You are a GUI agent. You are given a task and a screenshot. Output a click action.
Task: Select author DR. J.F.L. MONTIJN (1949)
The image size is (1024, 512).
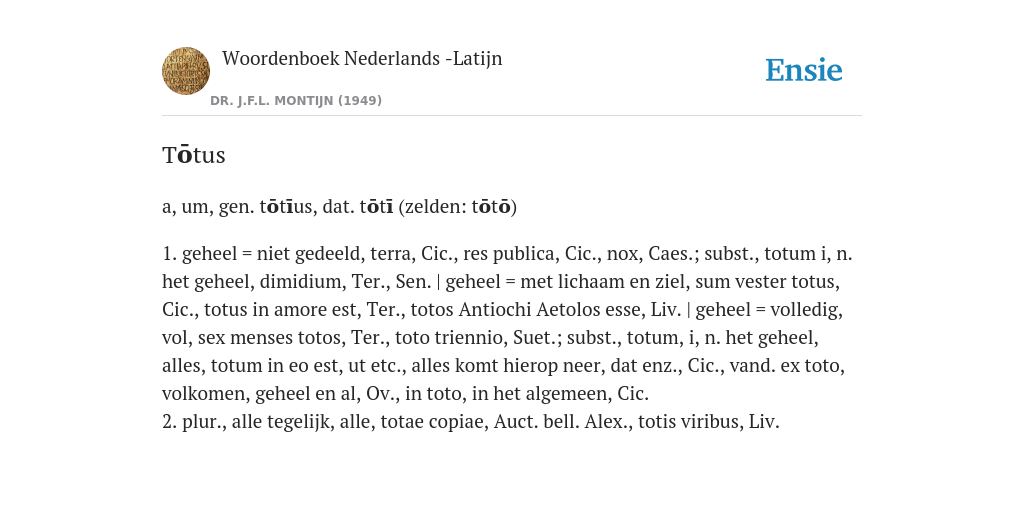pyautogui.click(x=296, y=101)
